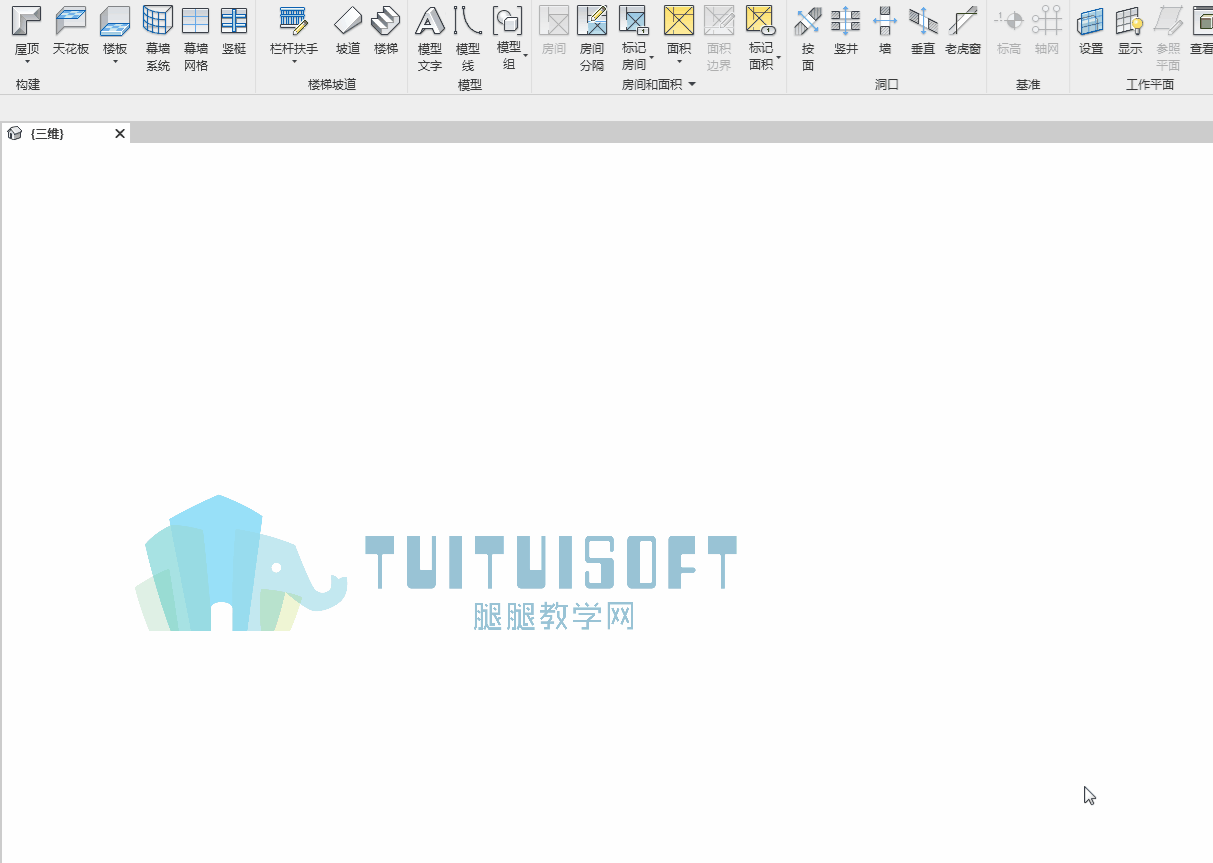Select the 楼板 (Floor) tool icon

[x=115, y=20]
